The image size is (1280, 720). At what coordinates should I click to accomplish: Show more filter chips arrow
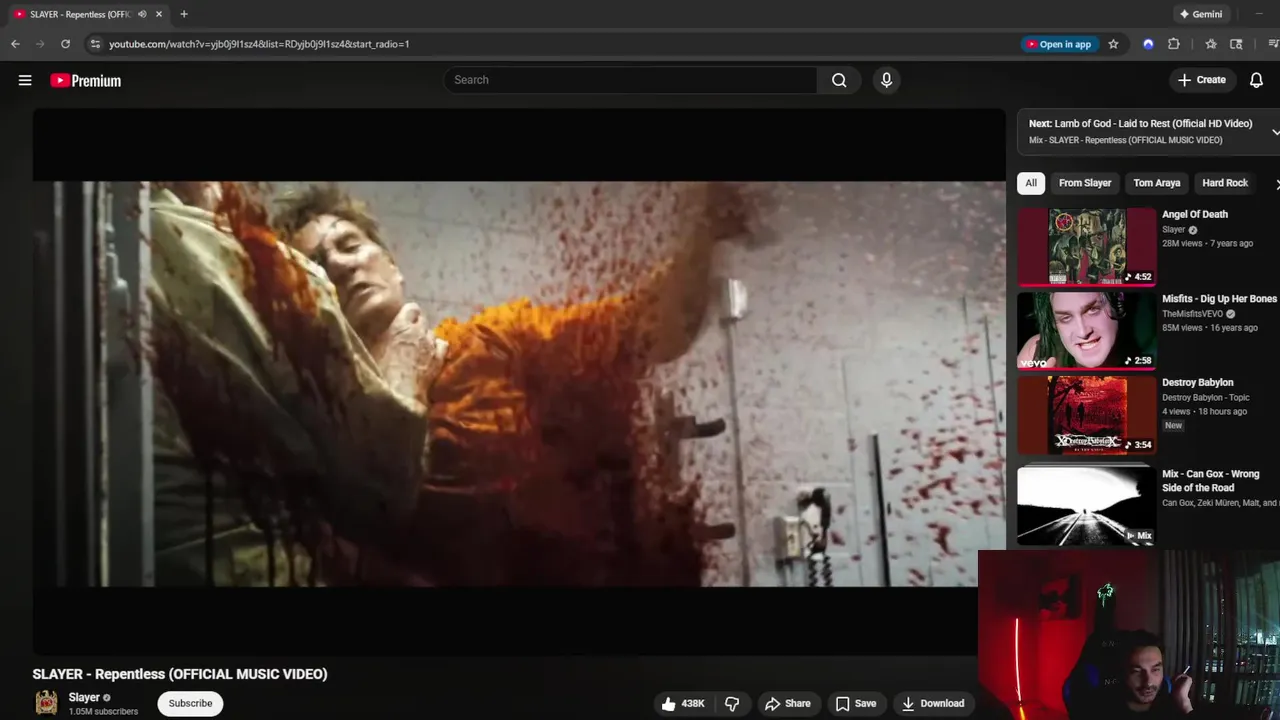1276,184
